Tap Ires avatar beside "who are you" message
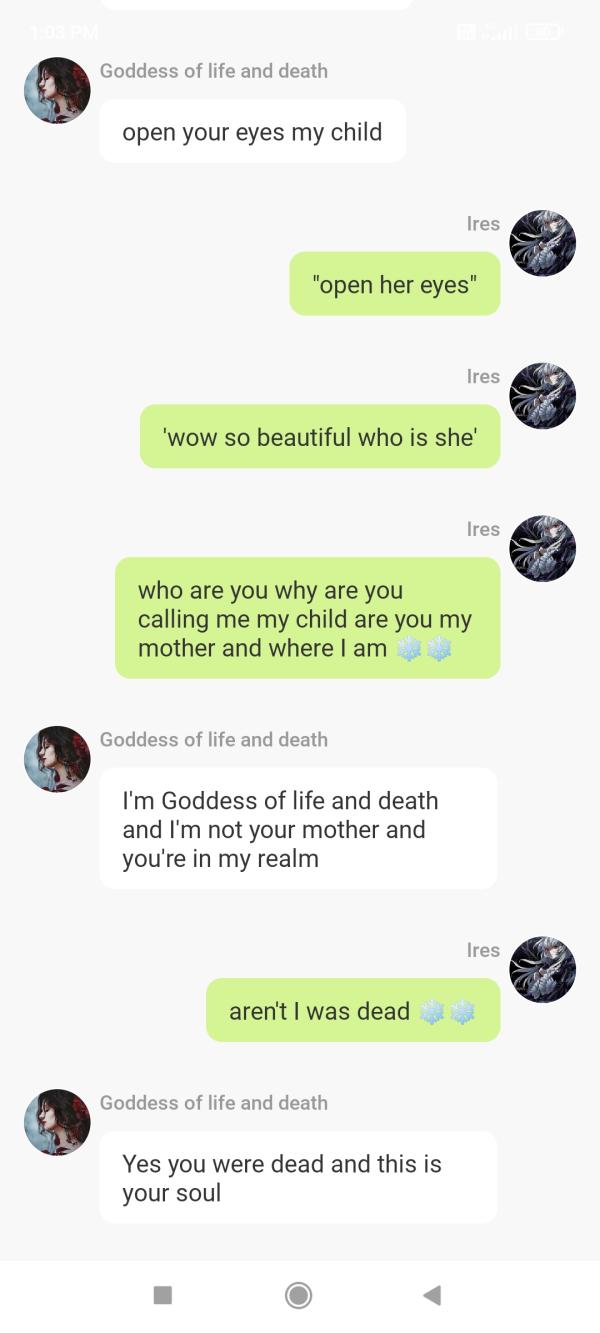The width and height of the screenshot is (600, 1333). click(x=543, y=549)
